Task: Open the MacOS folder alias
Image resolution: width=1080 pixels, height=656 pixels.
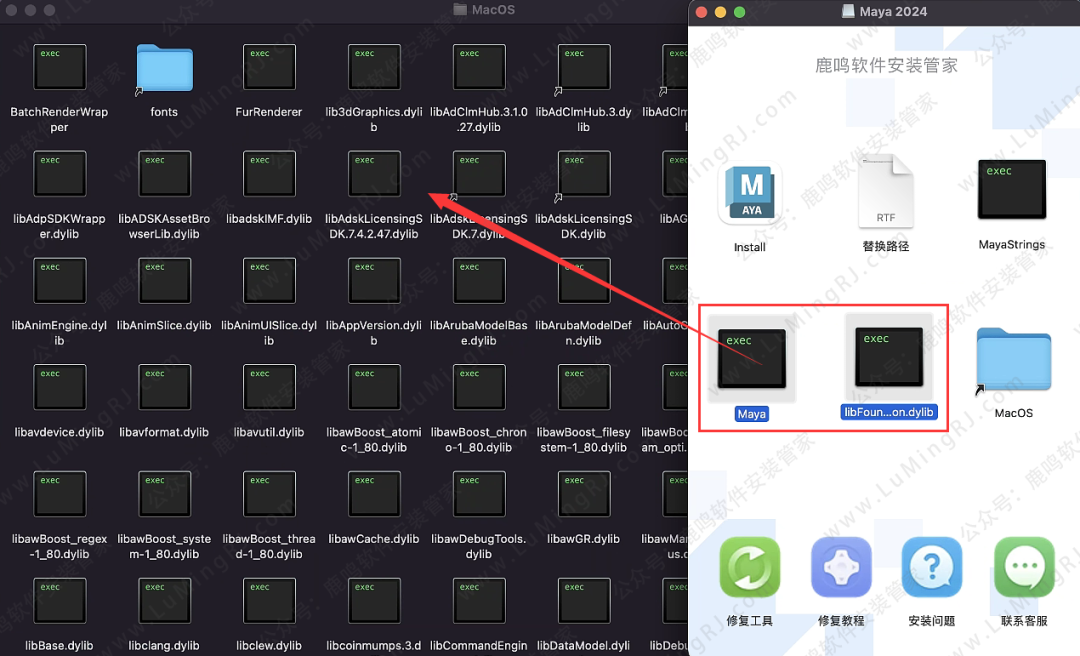Action: [x=1013, y=362]
